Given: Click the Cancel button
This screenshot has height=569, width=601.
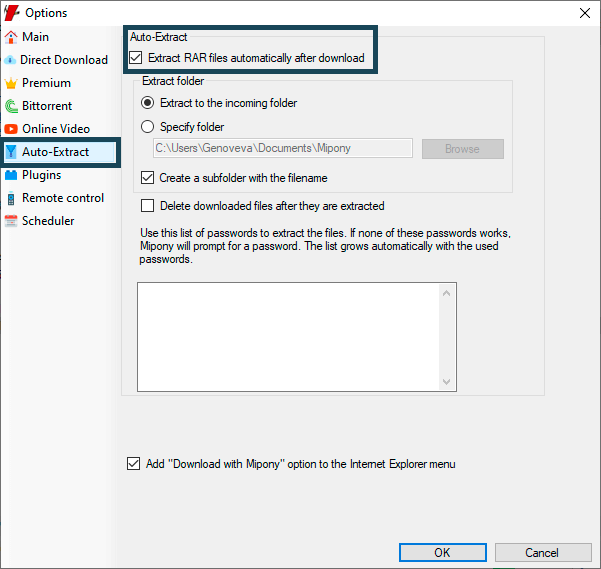Looking at the screenshot, I should point(543,553).
